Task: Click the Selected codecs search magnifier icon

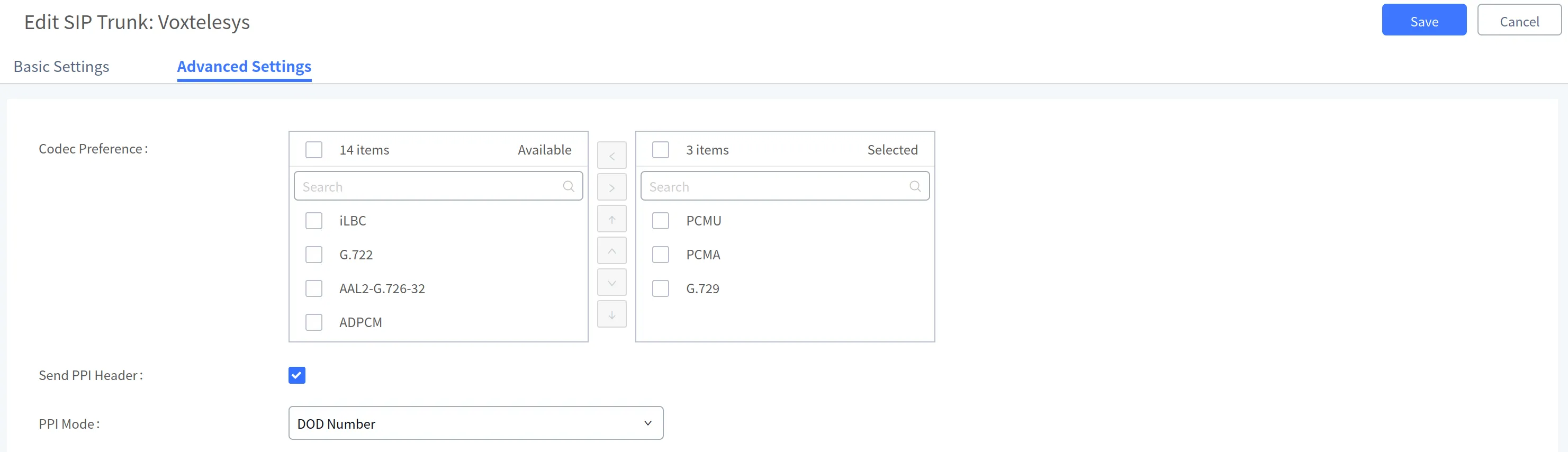Action: [x=915, y=186]
